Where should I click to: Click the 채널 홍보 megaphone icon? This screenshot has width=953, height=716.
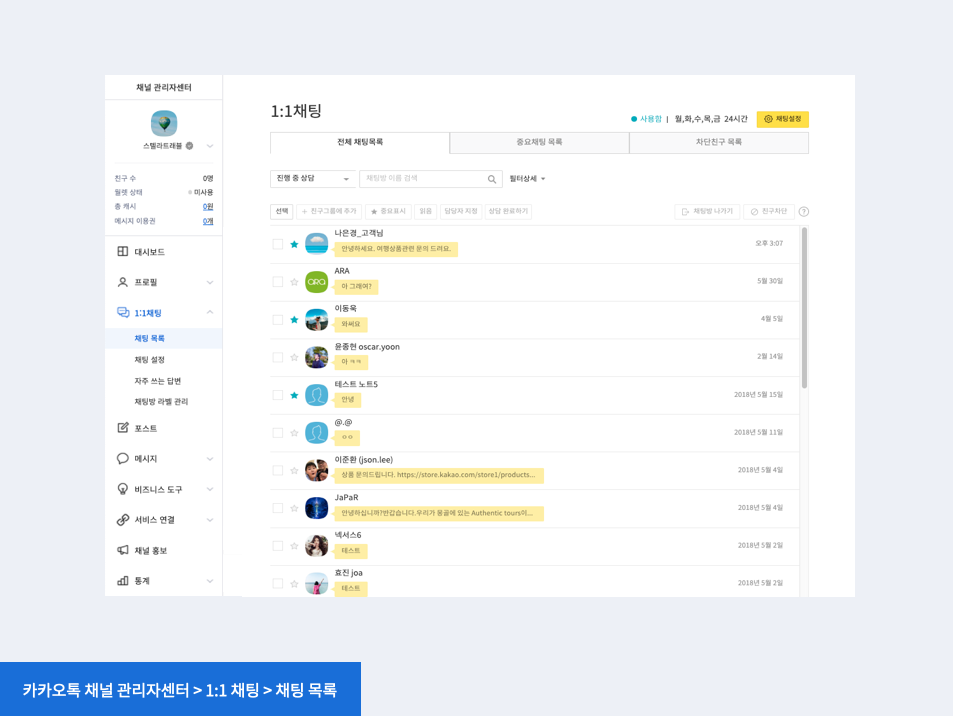[x=123, y=550]
